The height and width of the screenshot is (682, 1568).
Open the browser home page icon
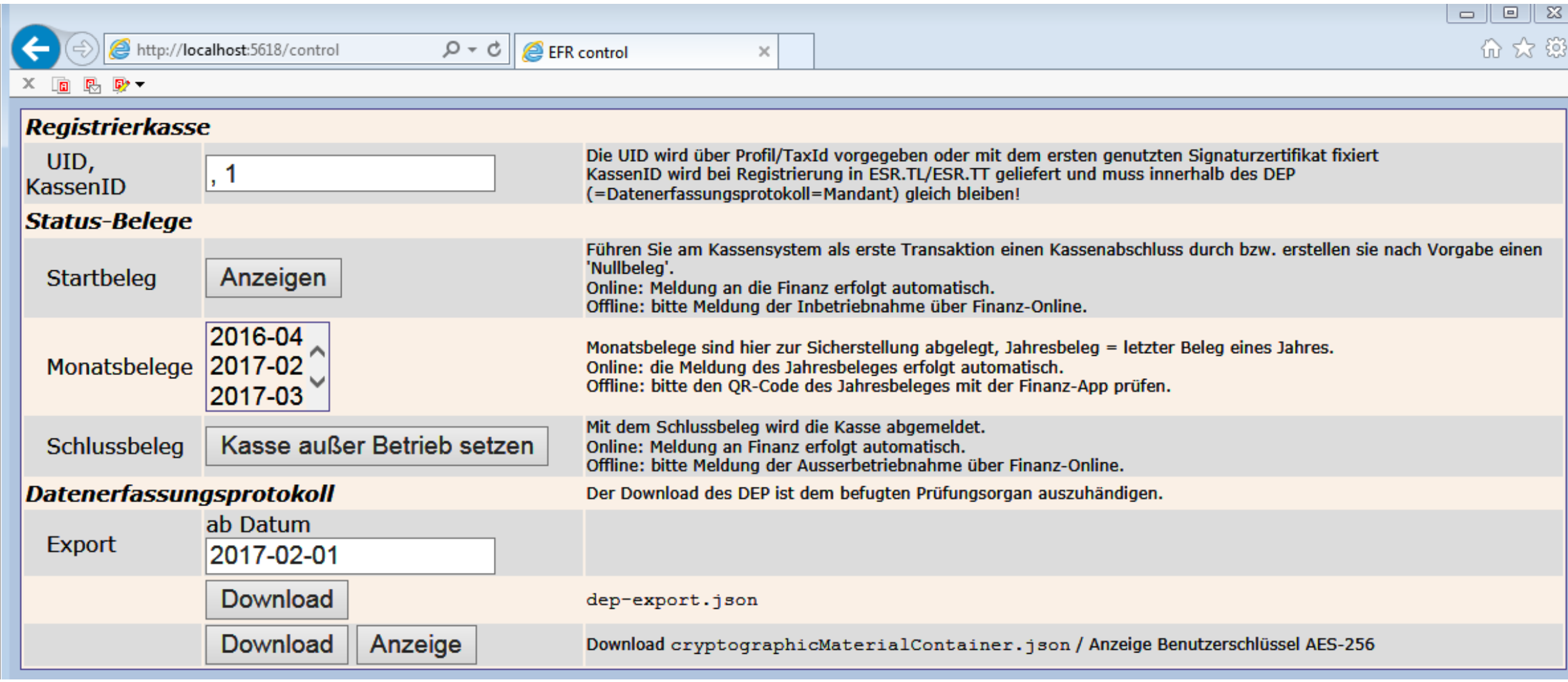(x=1491, y=48)
